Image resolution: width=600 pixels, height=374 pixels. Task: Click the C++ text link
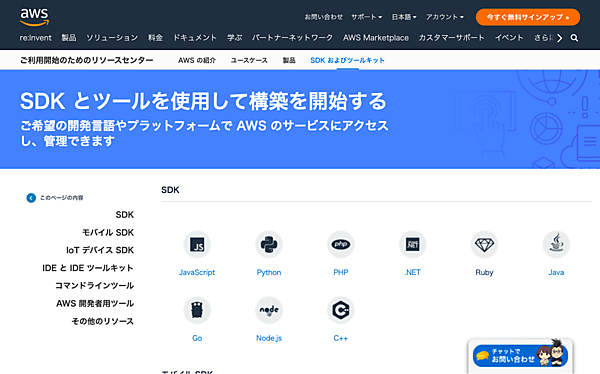coord(341,338)
